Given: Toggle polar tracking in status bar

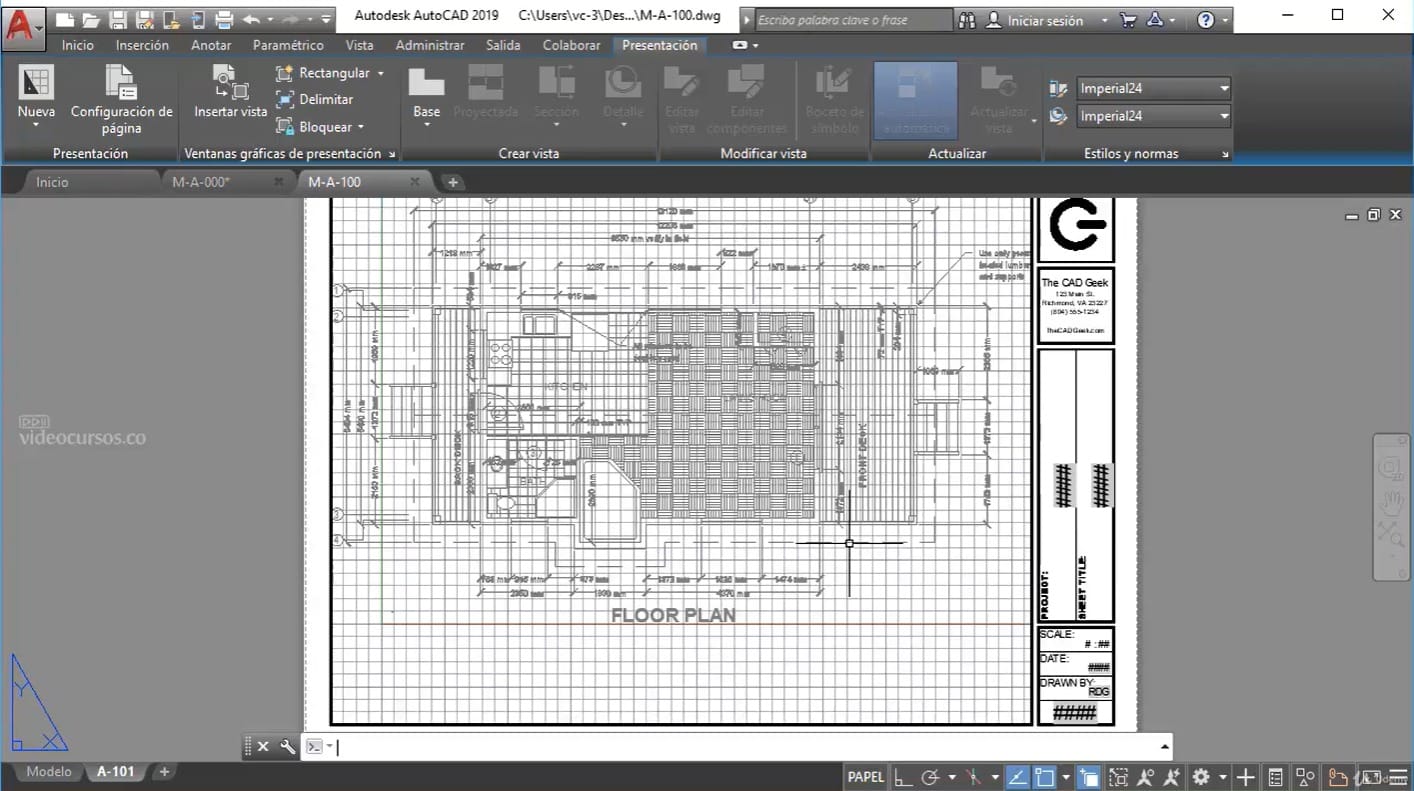Looking at the screenshot, I should coord(930,776).
